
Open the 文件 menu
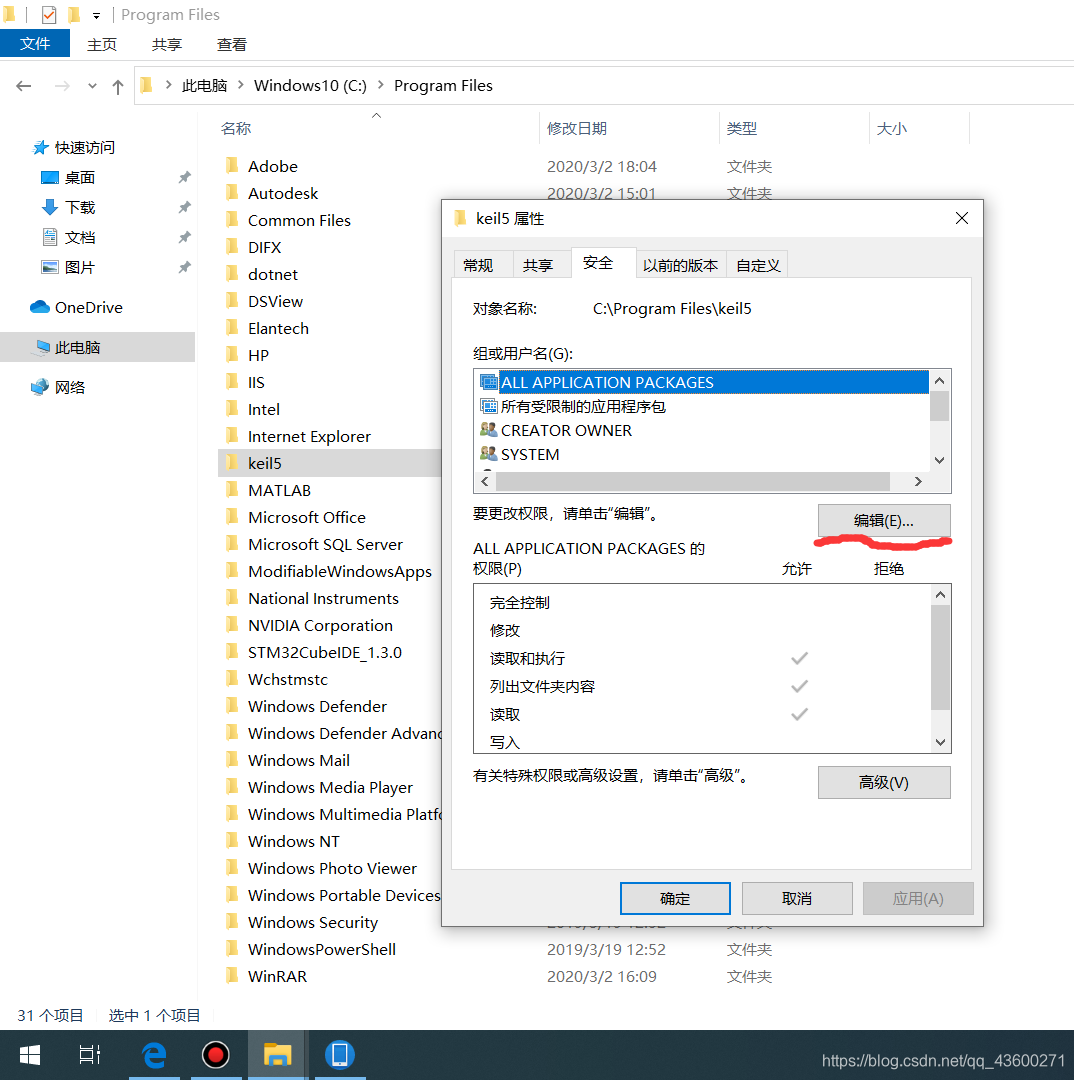(x=34, y=44)
